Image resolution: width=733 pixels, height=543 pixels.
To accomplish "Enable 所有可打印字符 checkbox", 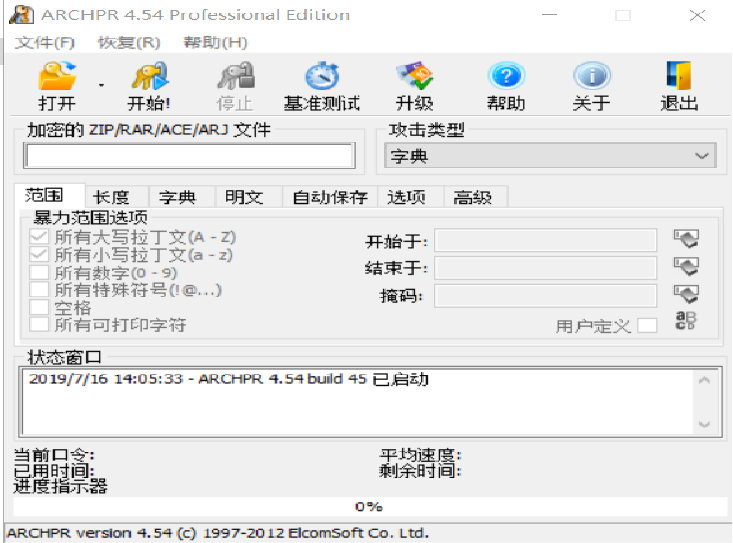I will click(x=39, y=324).
